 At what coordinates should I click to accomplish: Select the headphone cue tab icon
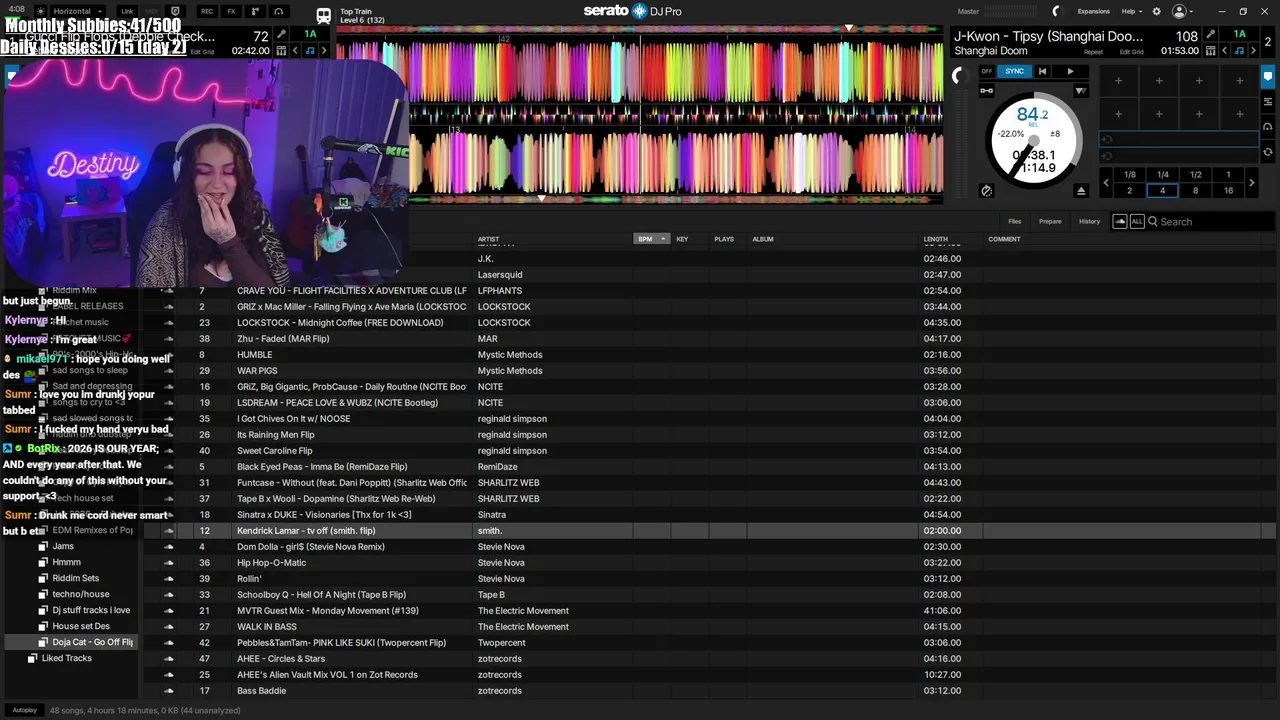click(x=1267, y=127)
